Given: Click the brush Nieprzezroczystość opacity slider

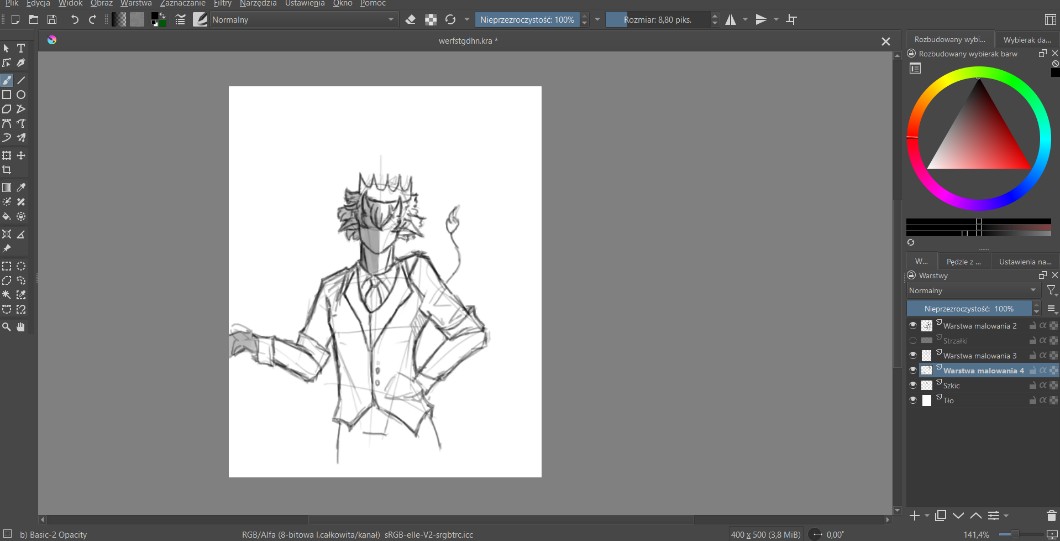Looking at the screenshot, I should click(526, 19).
